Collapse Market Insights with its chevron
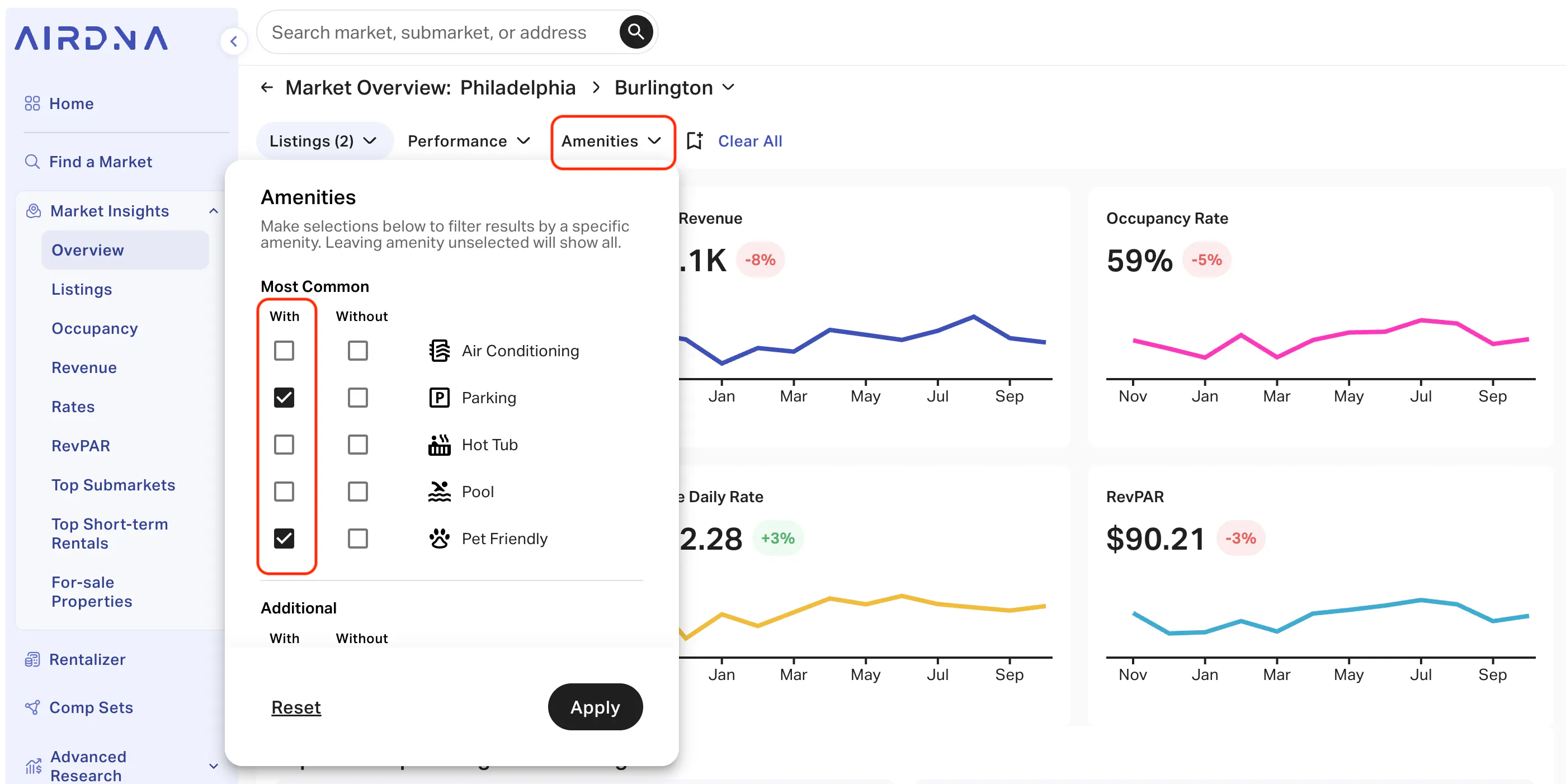Screen dimensions: 1566x784 coord(214,211)
